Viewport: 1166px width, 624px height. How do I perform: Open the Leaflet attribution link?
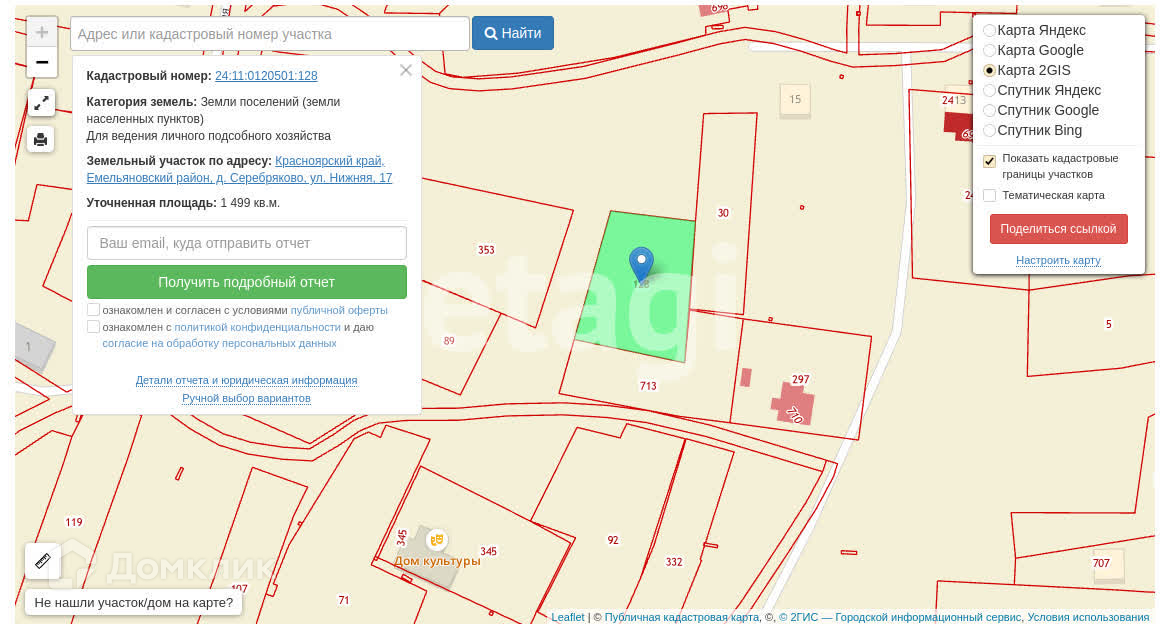[568, 617]
